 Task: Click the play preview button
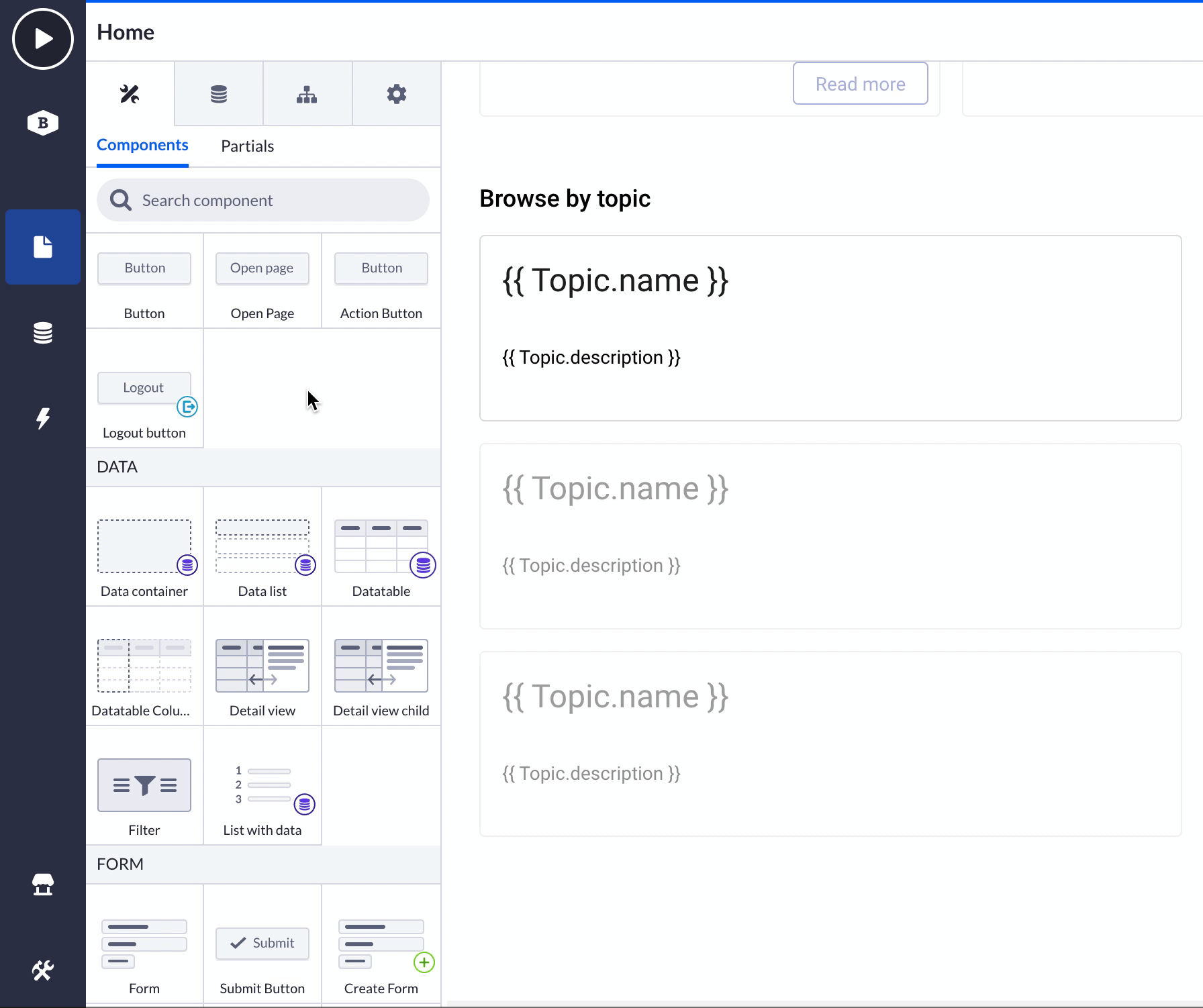(x=43, y=39)
